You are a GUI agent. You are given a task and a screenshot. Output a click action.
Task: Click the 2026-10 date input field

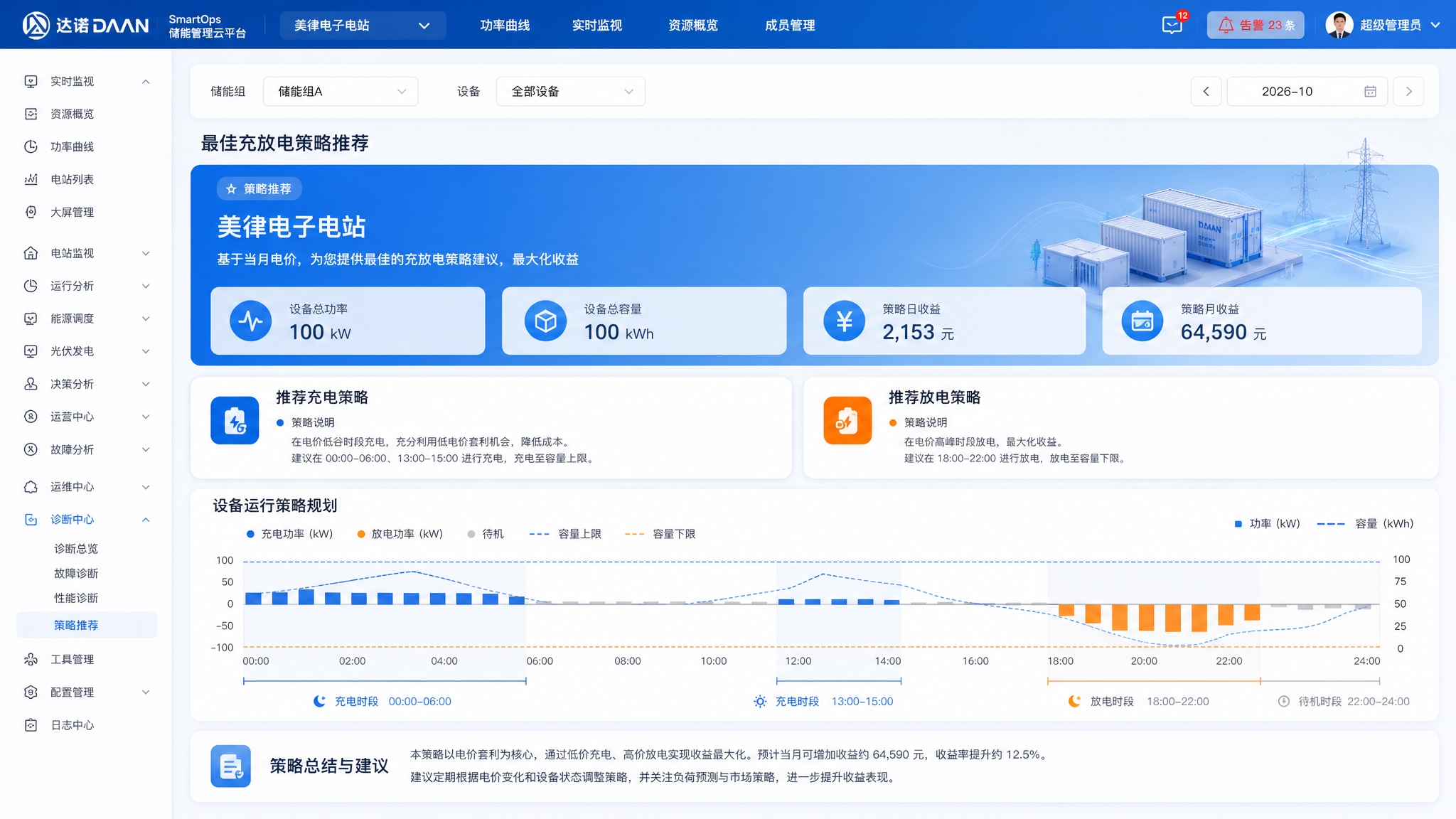pyautogui.click(x=1307, y=91)
